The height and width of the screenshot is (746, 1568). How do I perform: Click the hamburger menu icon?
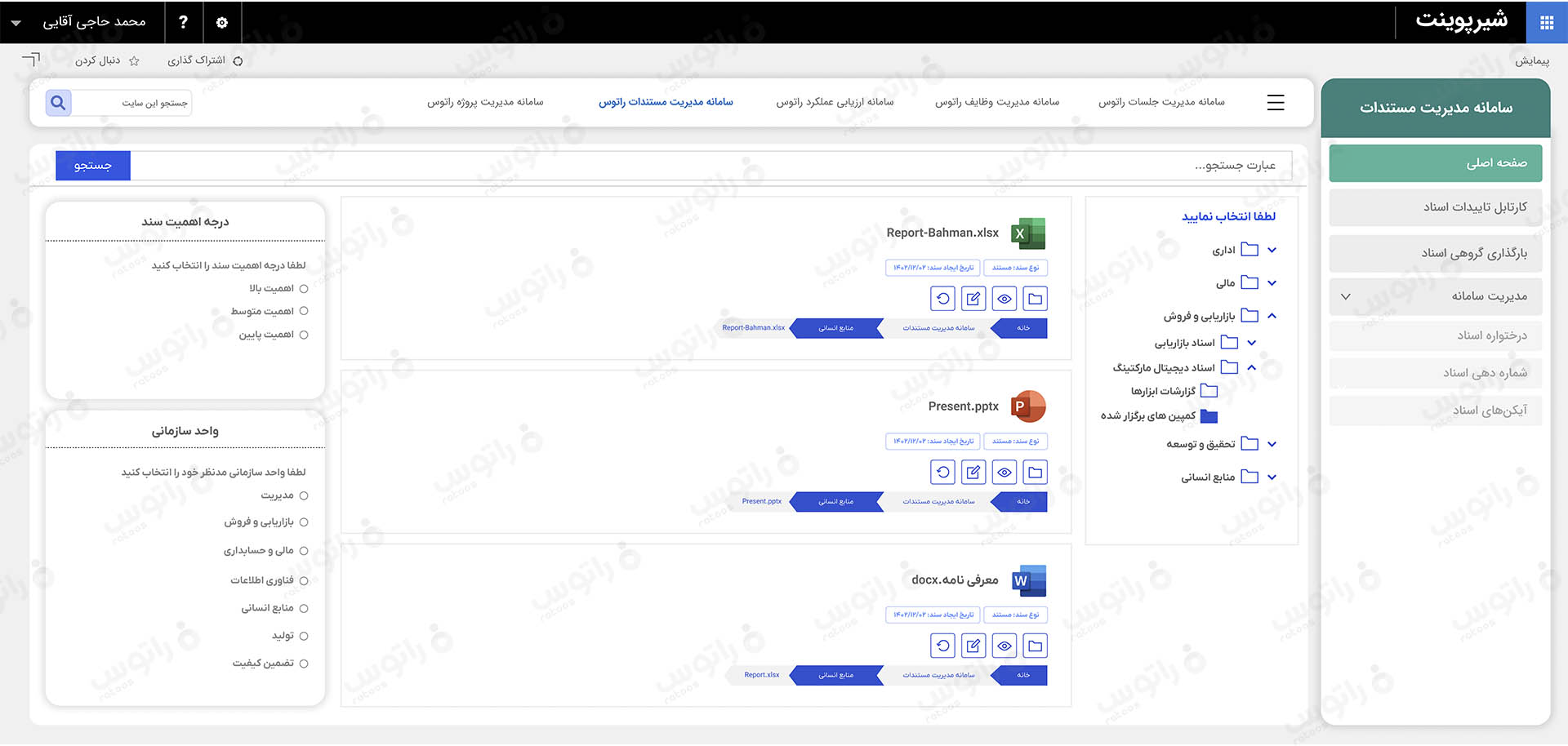(x=1275, y=103)
